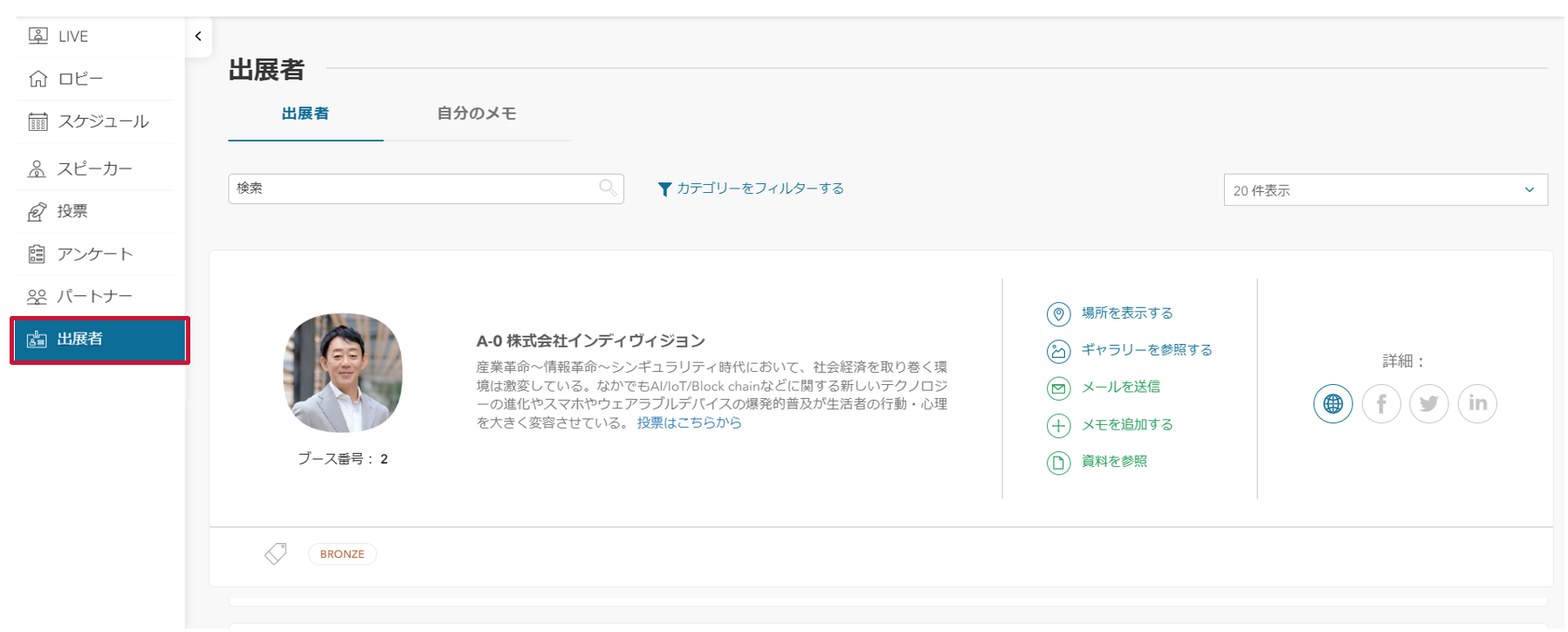Click the 投票はこちらから link
Screen dimensions: 1568x632
[x=689, y=422]
